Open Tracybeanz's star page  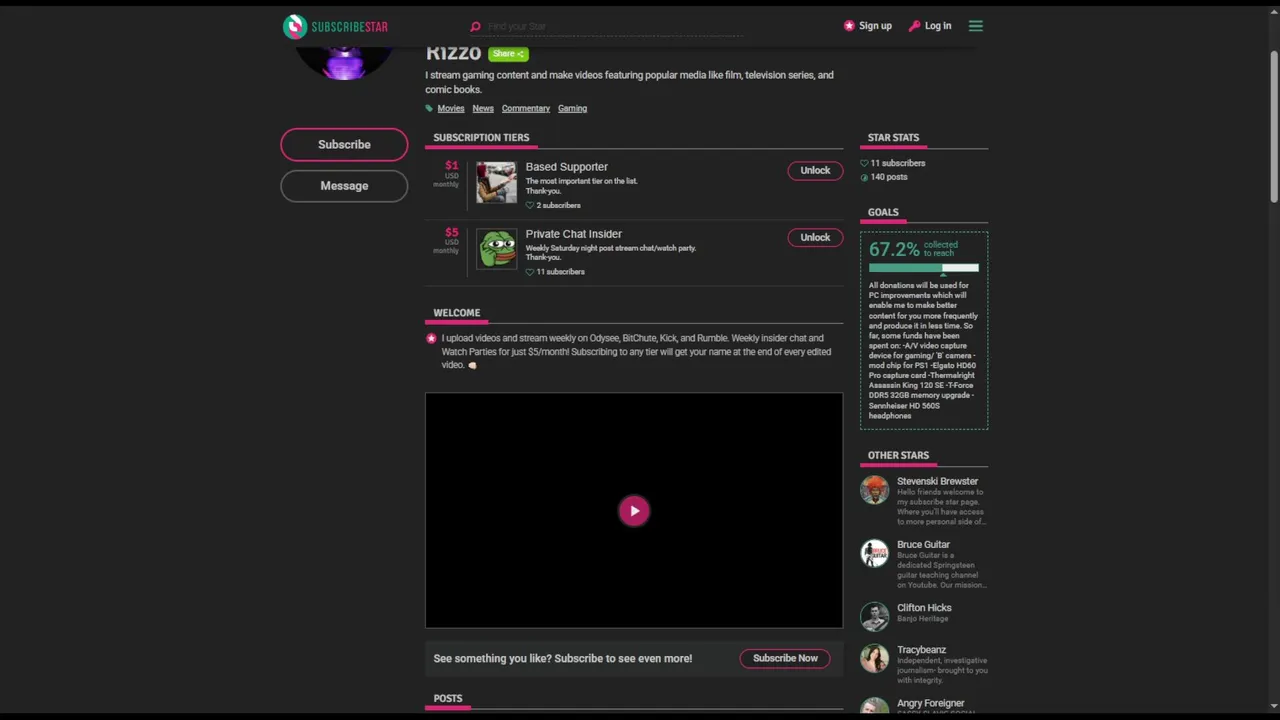[921, 650]
